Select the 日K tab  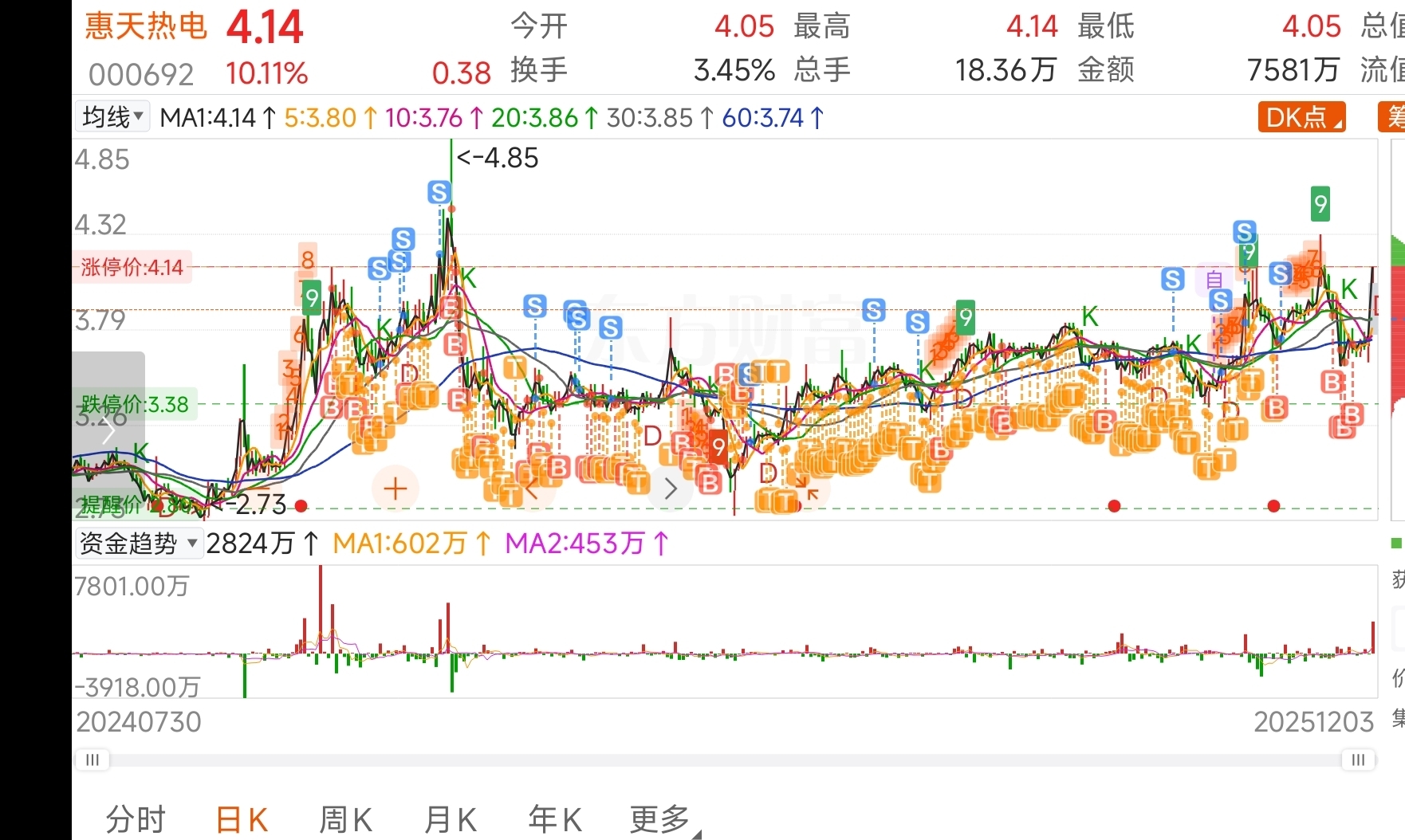tap(242, 819)
